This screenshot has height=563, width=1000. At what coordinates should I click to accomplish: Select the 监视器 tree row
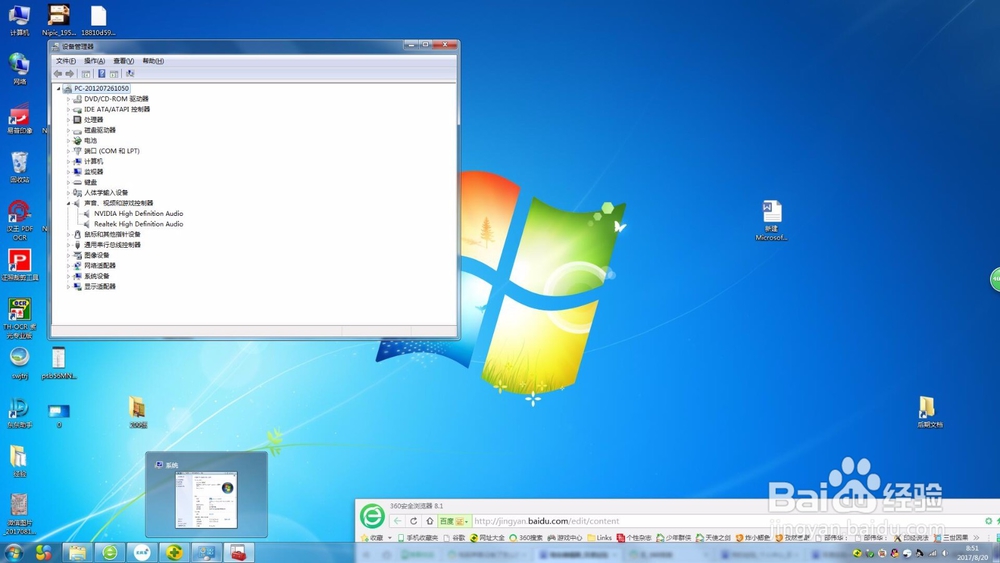point(88,172)
